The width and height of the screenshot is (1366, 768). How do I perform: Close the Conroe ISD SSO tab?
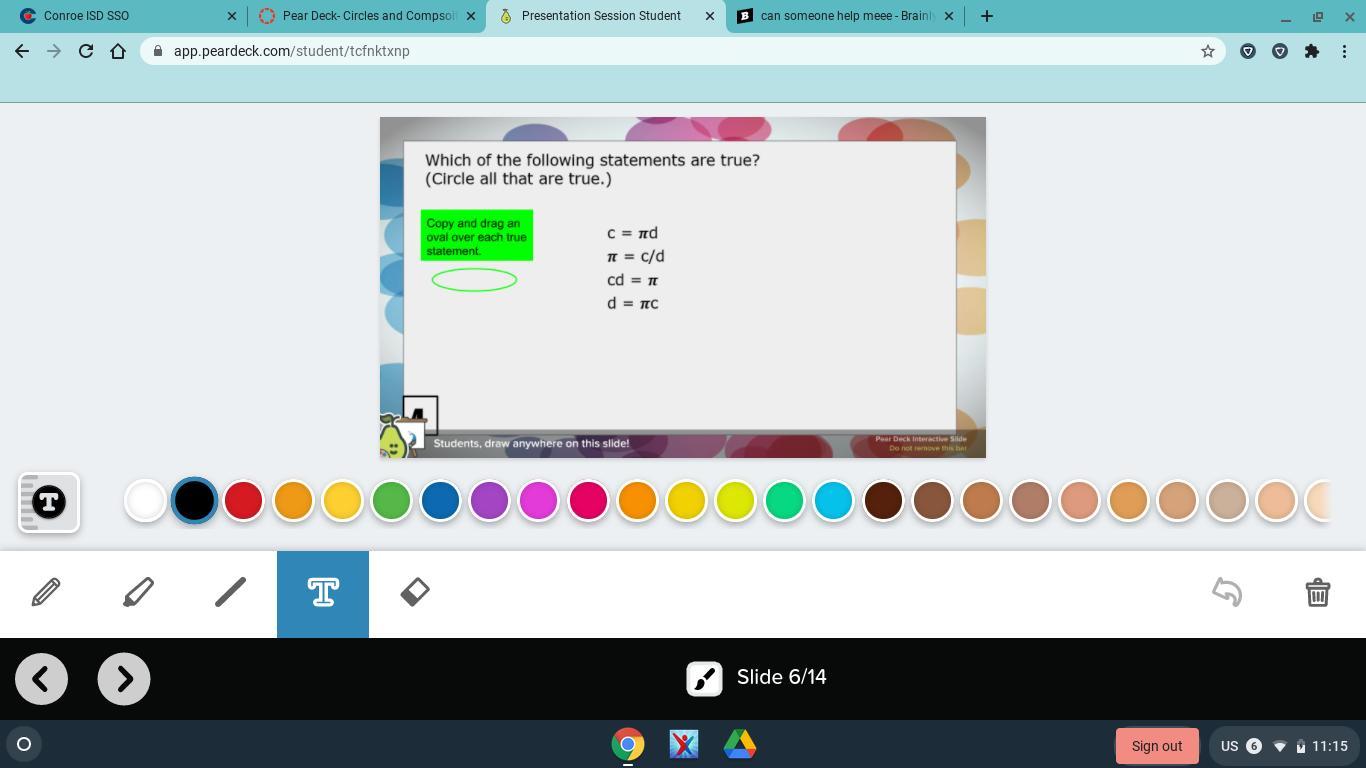tap(232, 16)
